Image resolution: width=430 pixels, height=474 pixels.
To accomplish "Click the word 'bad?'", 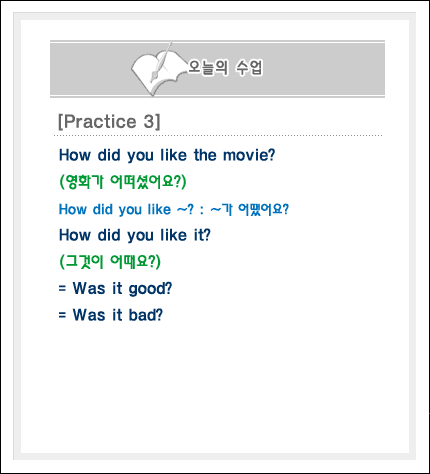I will [146, 315].
